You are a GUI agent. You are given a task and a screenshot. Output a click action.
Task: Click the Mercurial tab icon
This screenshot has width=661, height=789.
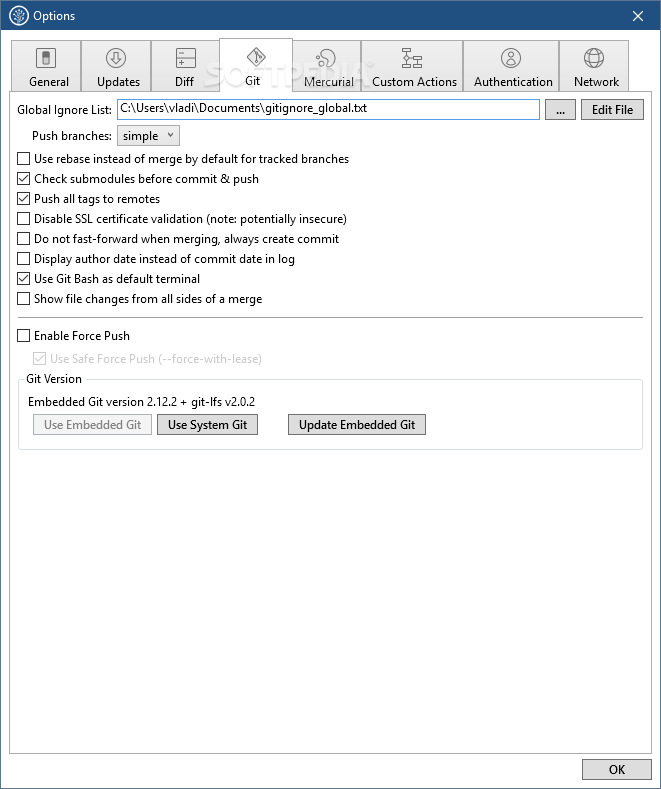pyautogui.click(x=326, y=58)
